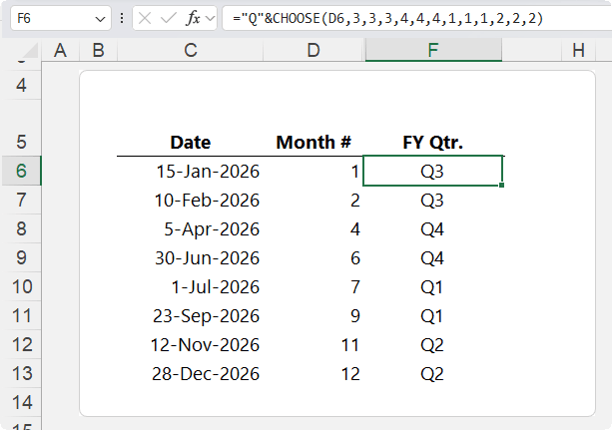Viewport: 612px width, 430px height.
Task: Select row 8 header
Action: click(21, 229)
